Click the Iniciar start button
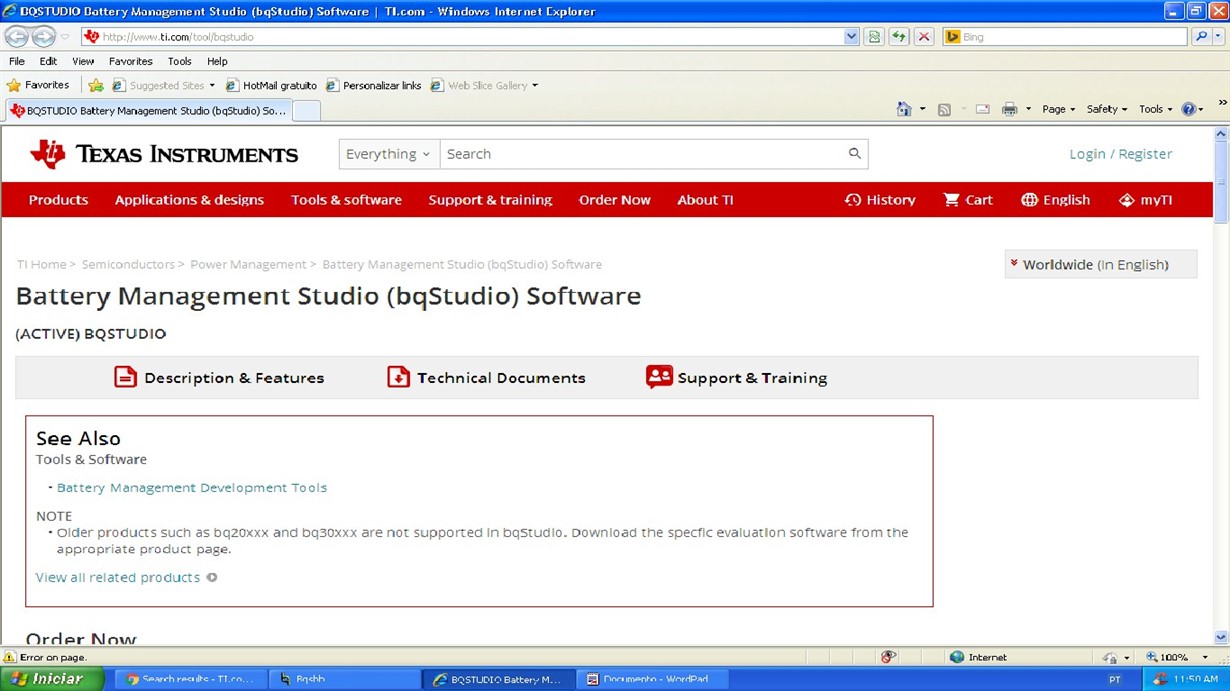The image size is (1230, 691). click(52, 679)
